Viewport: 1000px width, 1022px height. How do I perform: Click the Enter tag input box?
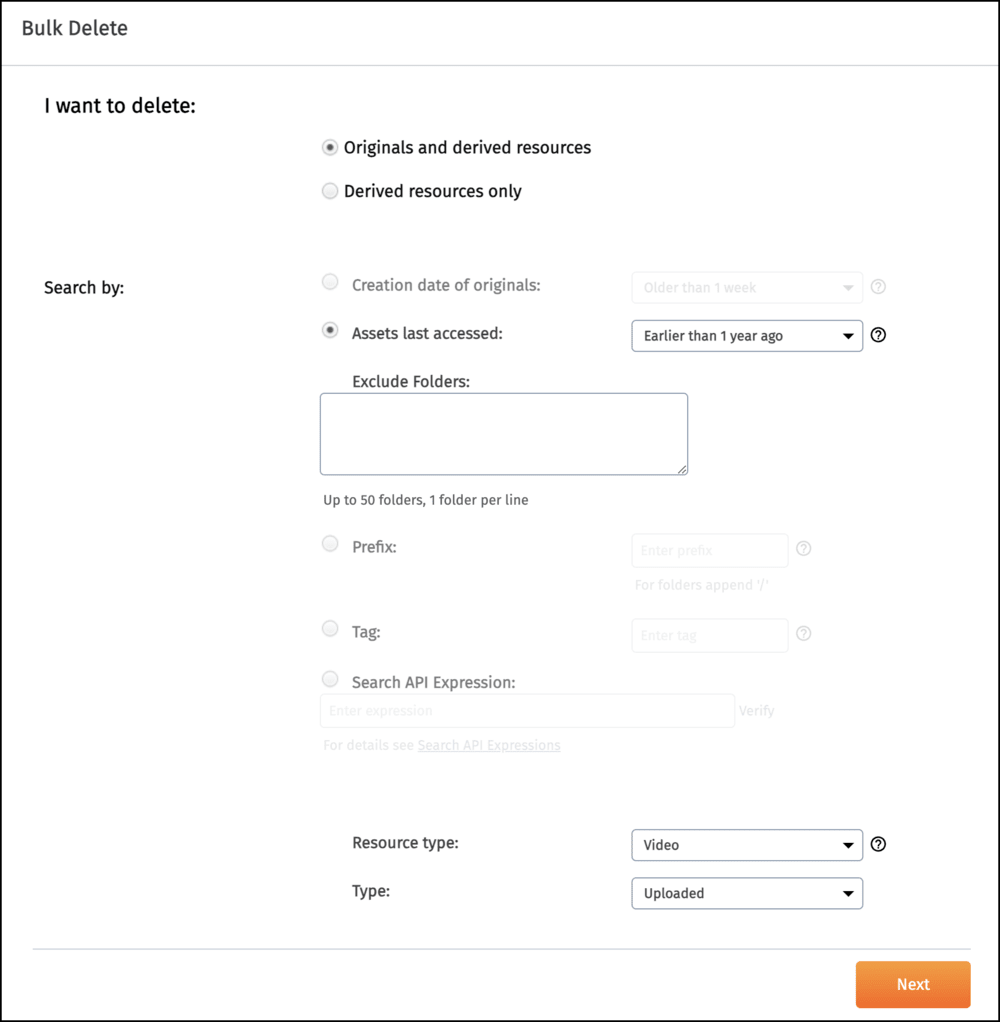[709, 635]
